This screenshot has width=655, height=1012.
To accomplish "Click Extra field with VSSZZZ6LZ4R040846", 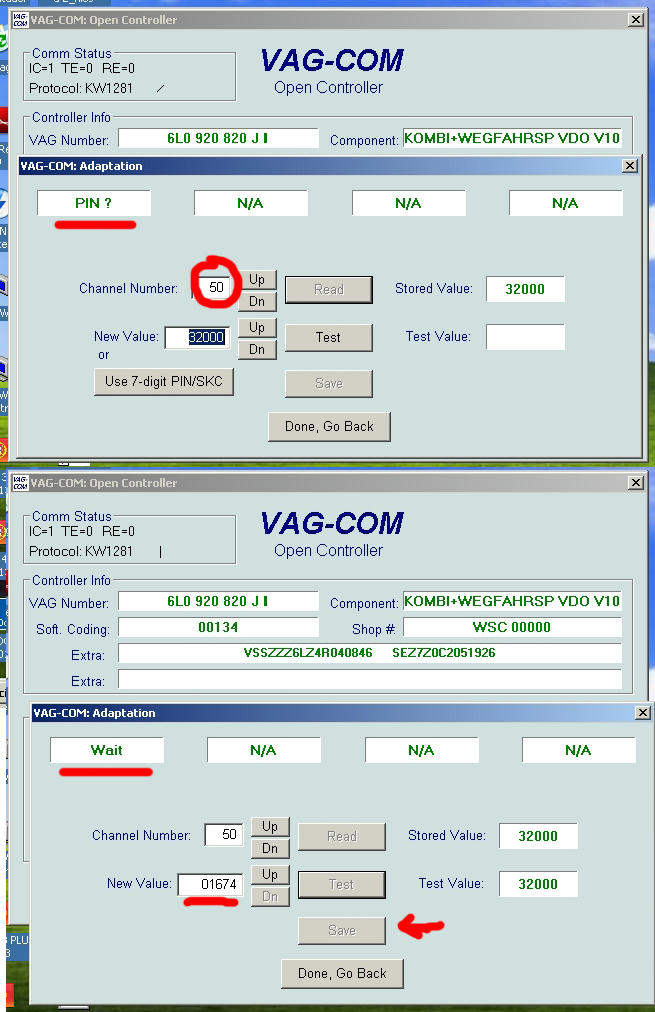I will pyautogui.click(x=370, y=653).
